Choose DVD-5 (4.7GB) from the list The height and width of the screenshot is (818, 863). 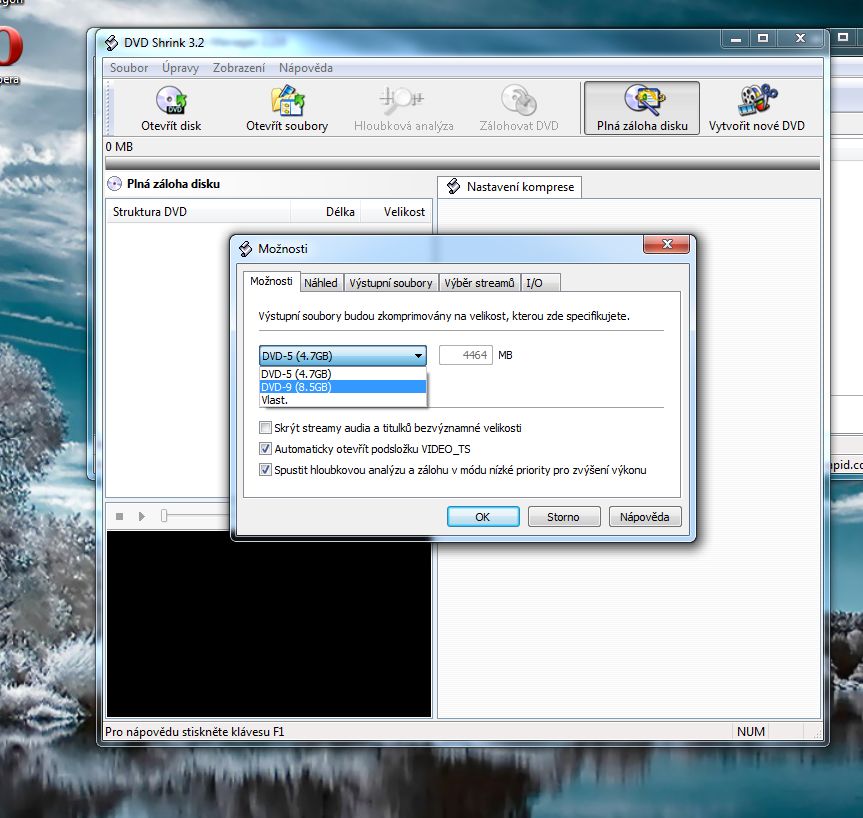(x=342, y=374)
